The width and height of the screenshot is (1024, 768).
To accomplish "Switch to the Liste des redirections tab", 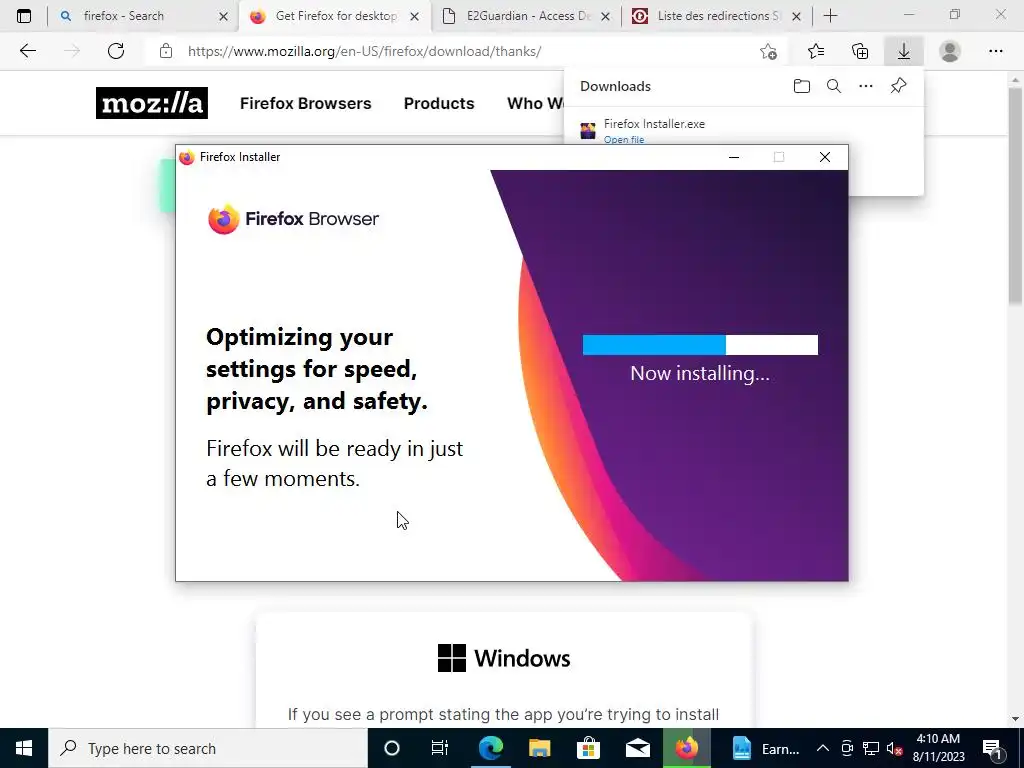I will [x=718, y=16].
